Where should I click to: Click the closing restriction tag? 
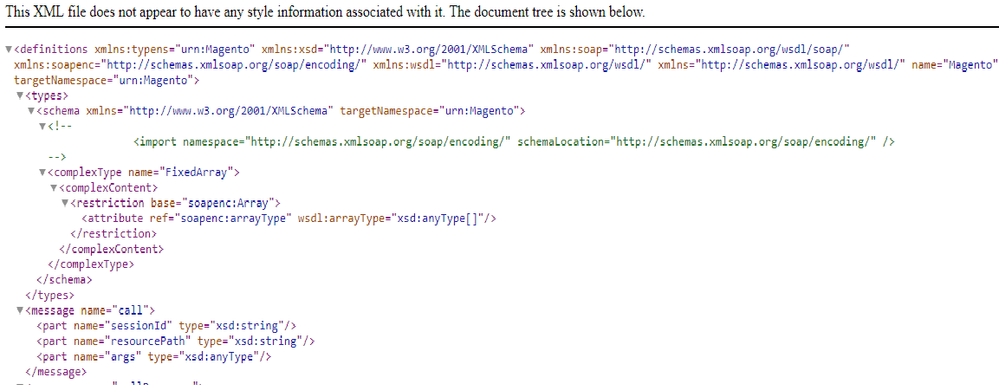click(113, 234)
